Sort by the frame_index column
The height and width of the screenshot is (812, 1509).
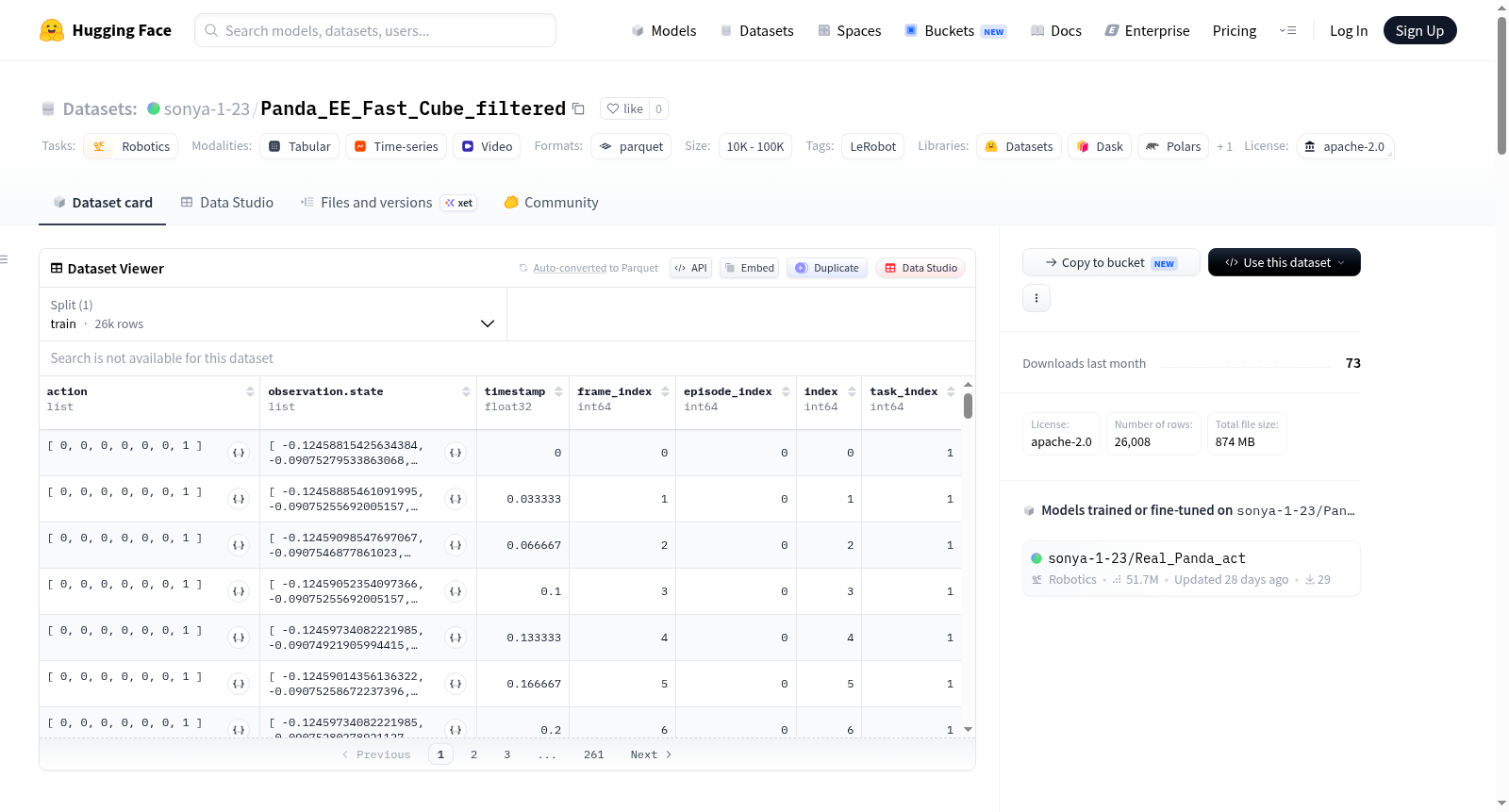pyautogui.click(x=665, y=391)
